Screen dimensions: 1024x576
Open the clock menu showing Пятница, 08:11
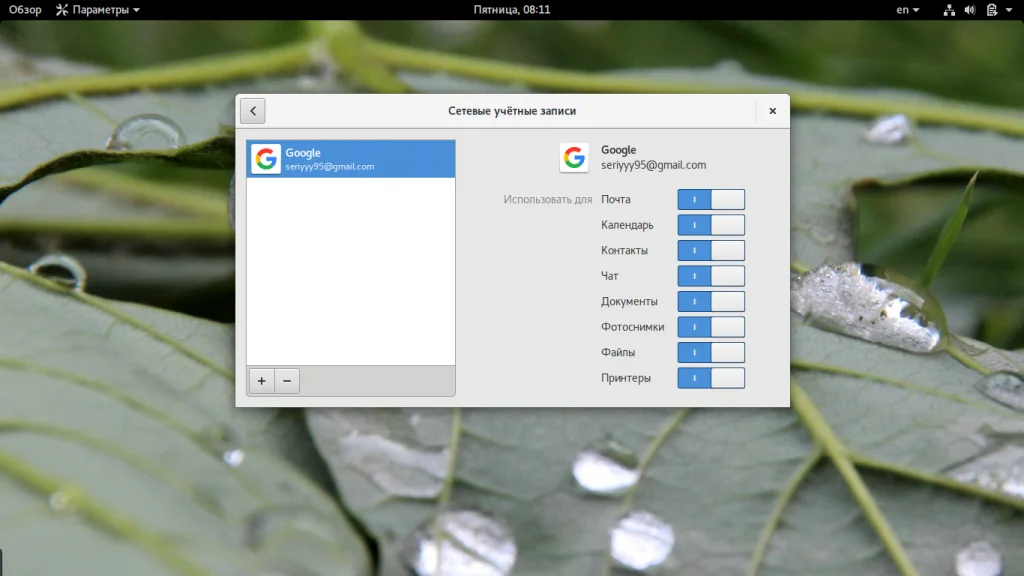click(x=512, y=10)
